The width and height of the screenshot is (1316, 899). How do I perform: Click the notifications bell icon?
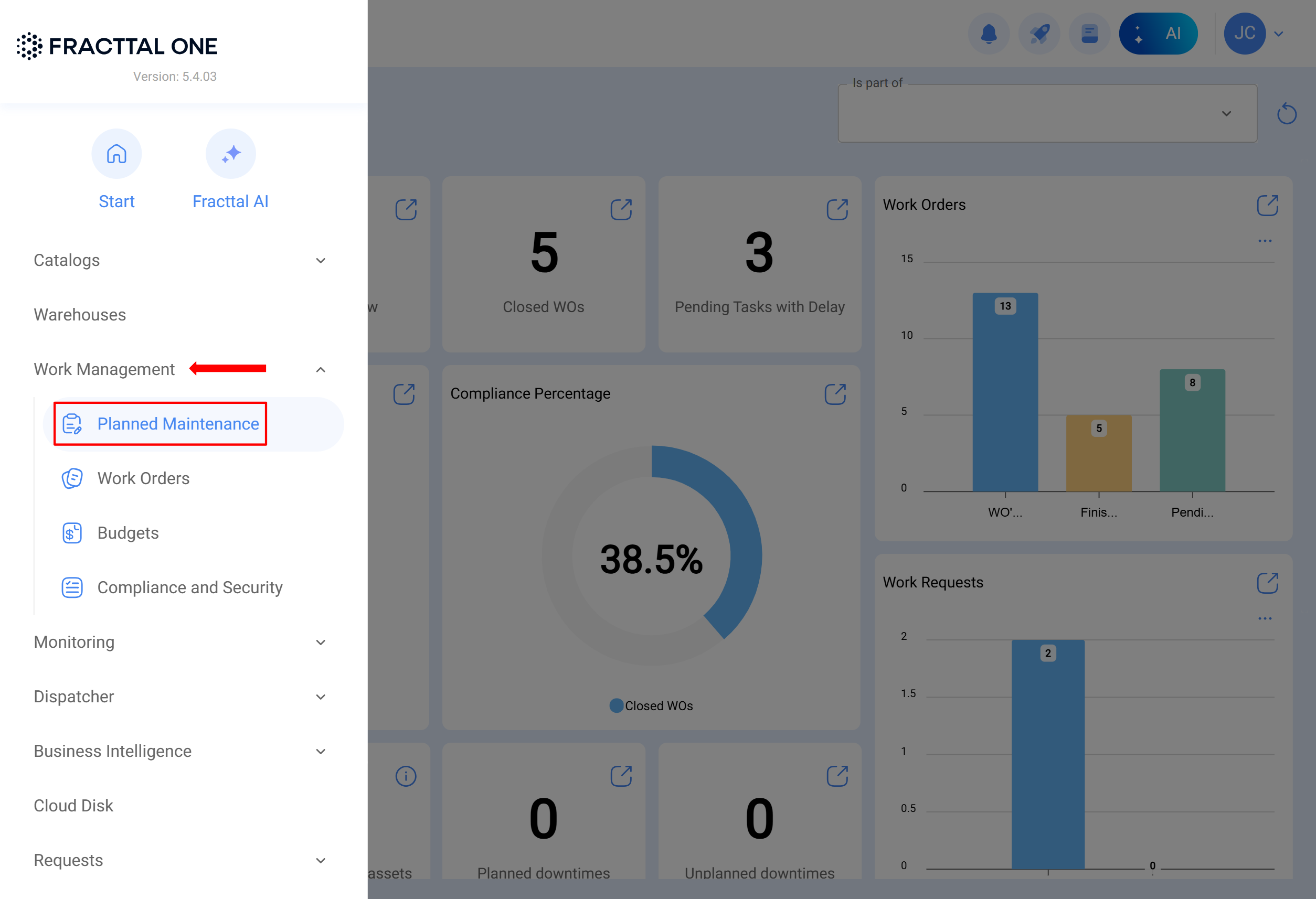point(988,34)
